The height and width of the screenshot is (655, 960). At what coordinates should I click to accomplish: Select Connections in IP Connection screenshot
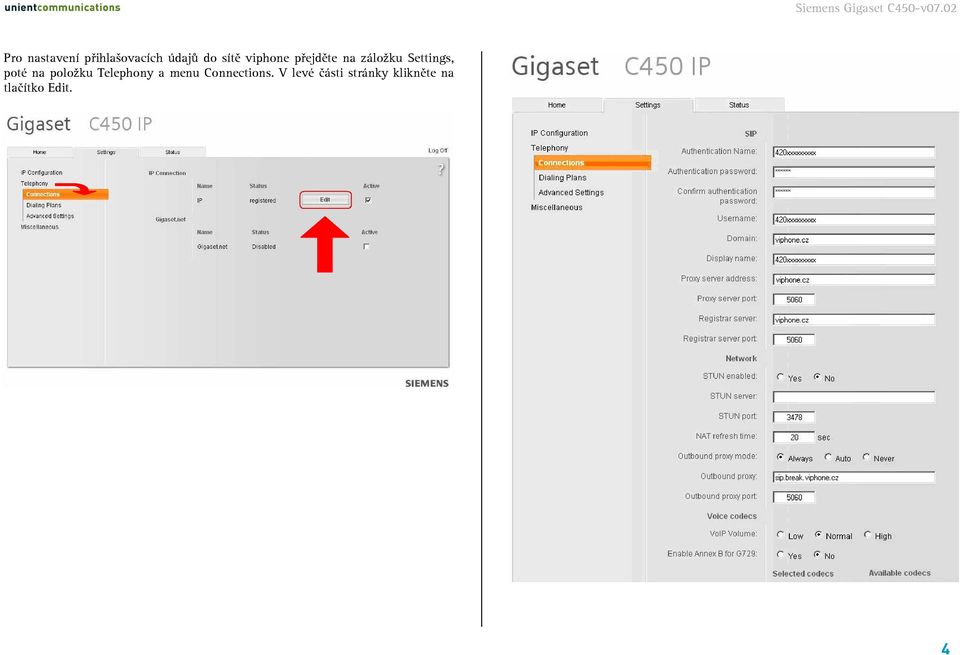pos(66,194)
